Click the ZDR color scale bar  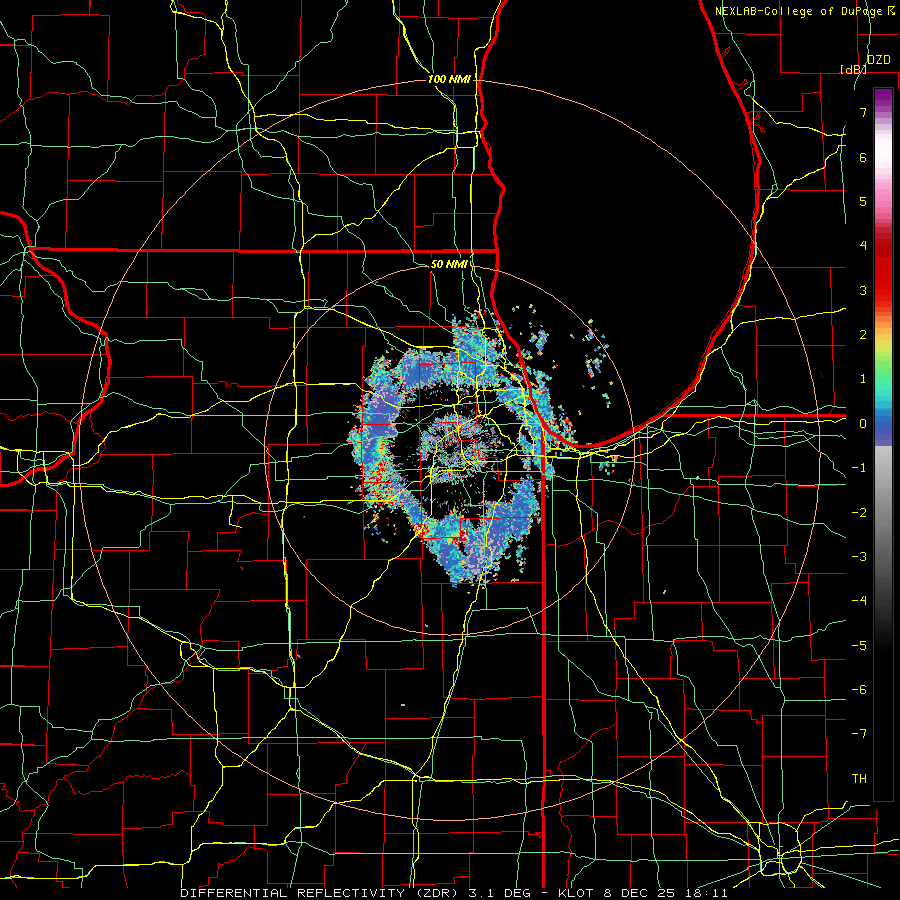point(883,444)
